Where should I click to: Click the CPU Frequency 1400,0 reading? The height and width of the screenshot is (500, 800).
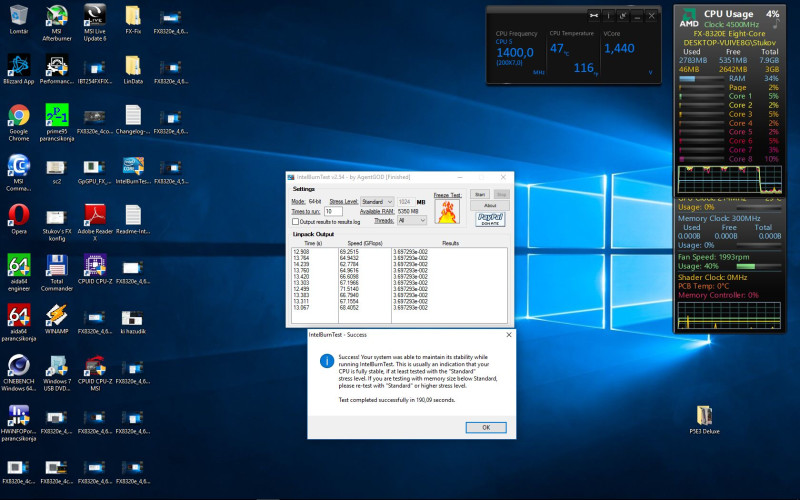click(x=515, y=53)
